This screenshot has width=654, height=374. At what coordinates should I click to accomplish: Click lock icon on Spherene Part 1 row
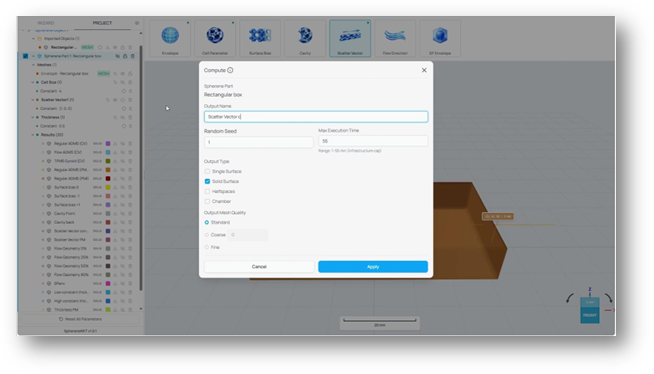(125, 56)
